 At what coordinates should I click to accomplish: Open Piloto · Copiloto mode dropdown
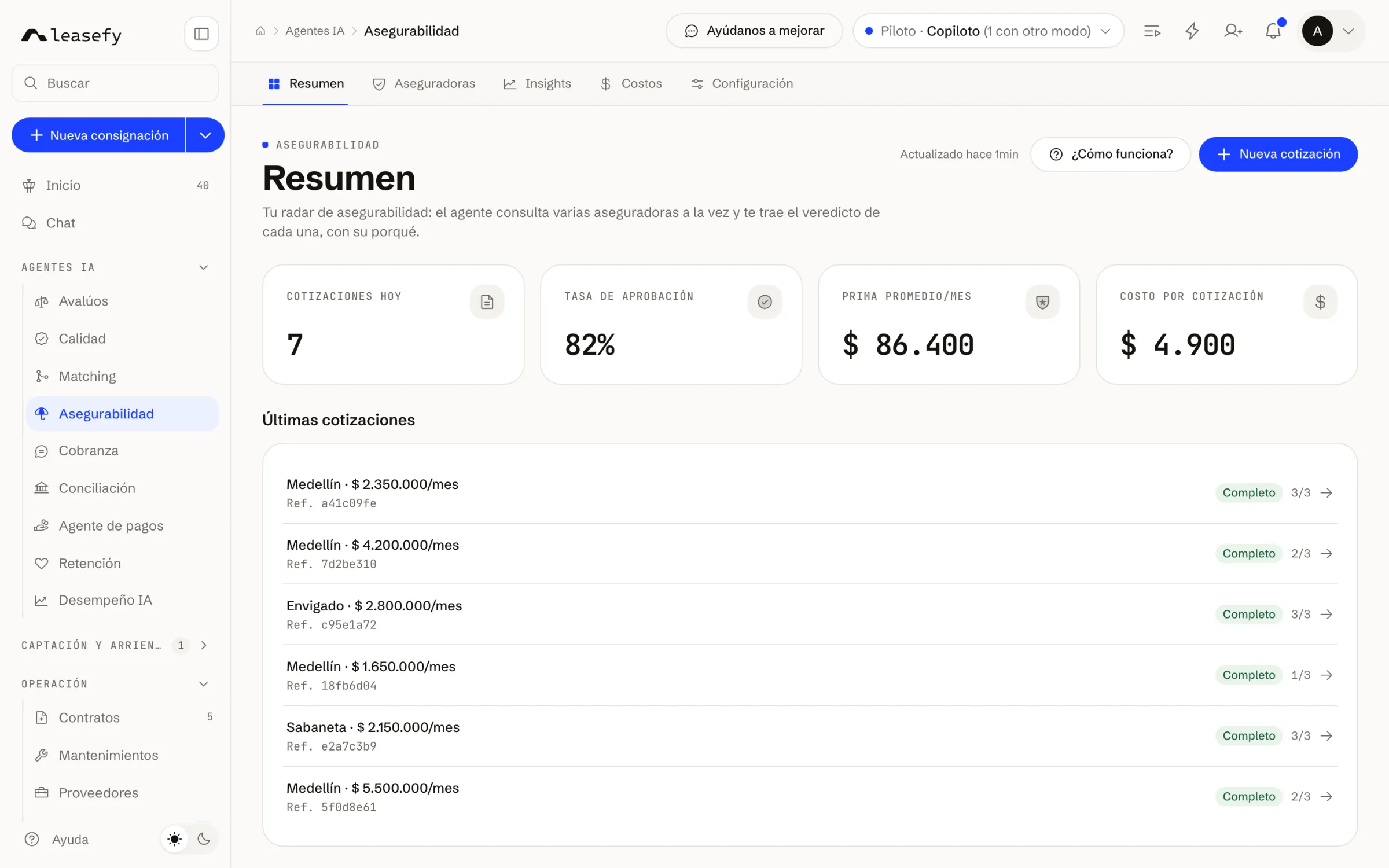coord(989,31)
